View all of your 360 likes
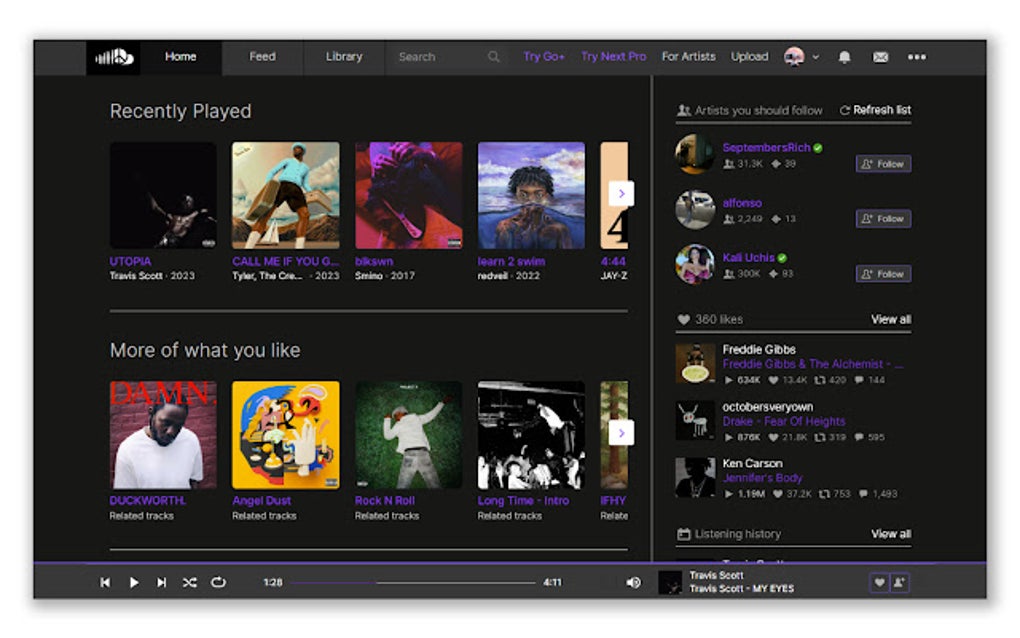 tap(889, 319)
